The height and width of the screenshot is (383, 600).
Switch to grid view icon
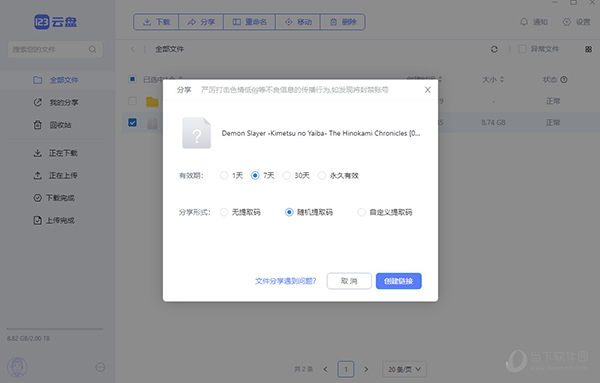coord(588,49)
